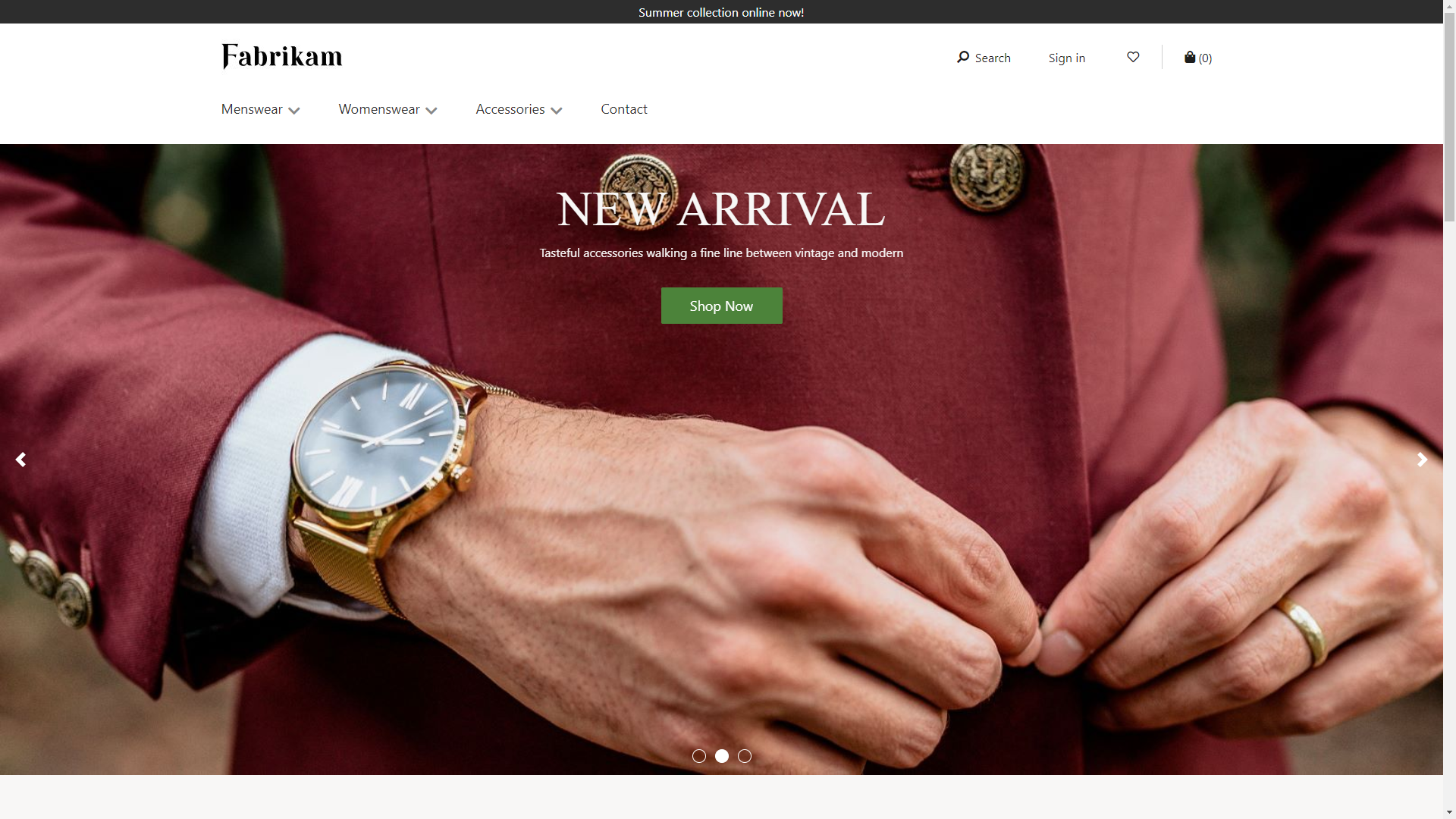Screen dimensions: 1456x819
Task: Click the Wishlist heart icon
Action: click(x=1133, y=57)
